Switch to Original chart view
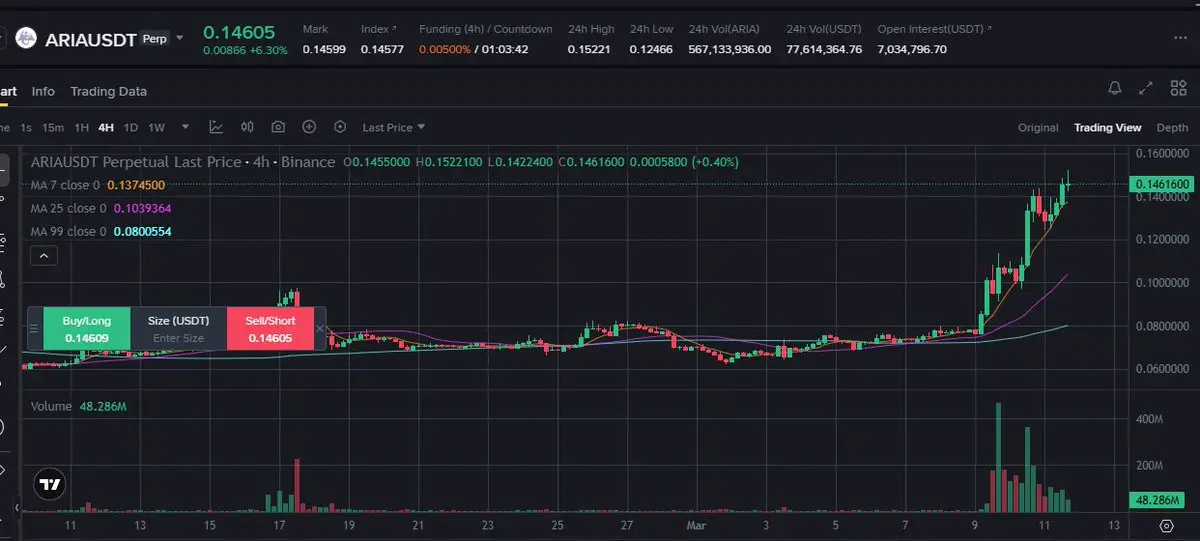1200x541 pixels. point(1038,127)
